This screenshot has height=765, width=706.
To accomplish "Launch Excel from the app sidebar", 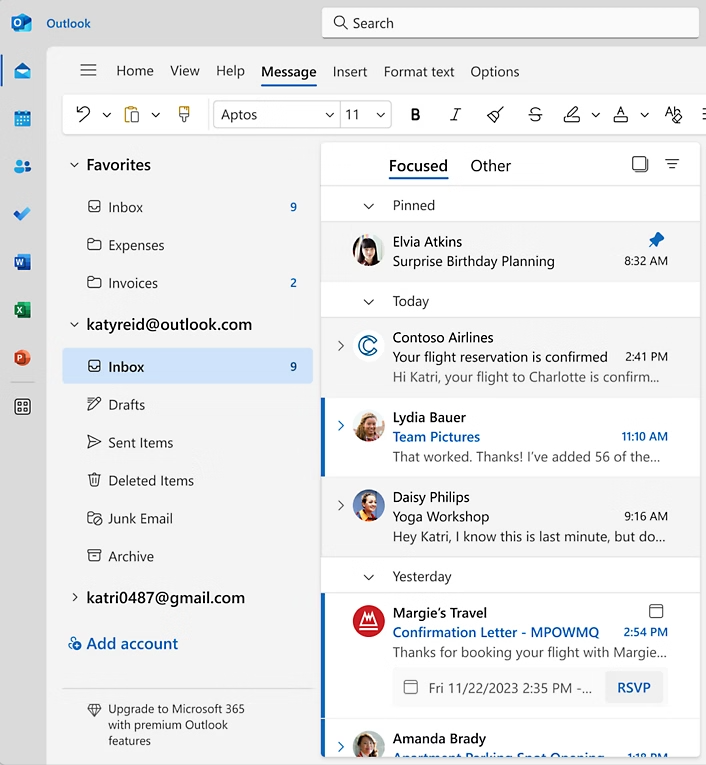I will coord(22,310).
